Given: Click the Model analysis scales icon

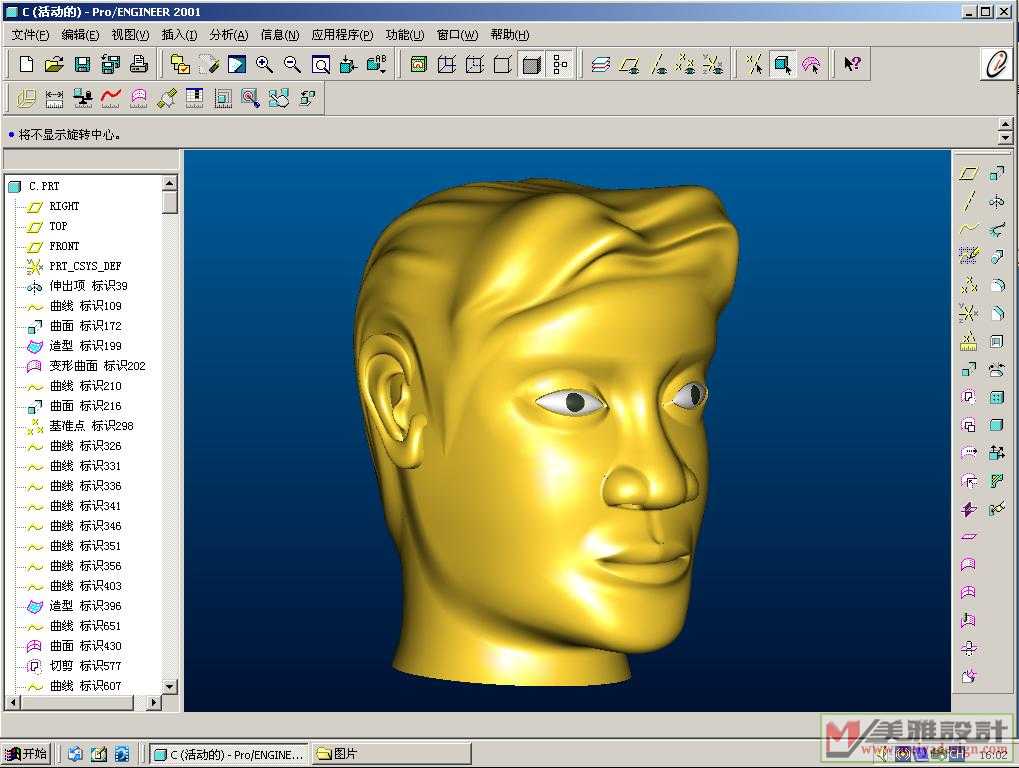Looking at the screenshot, I should pos(83,98).
